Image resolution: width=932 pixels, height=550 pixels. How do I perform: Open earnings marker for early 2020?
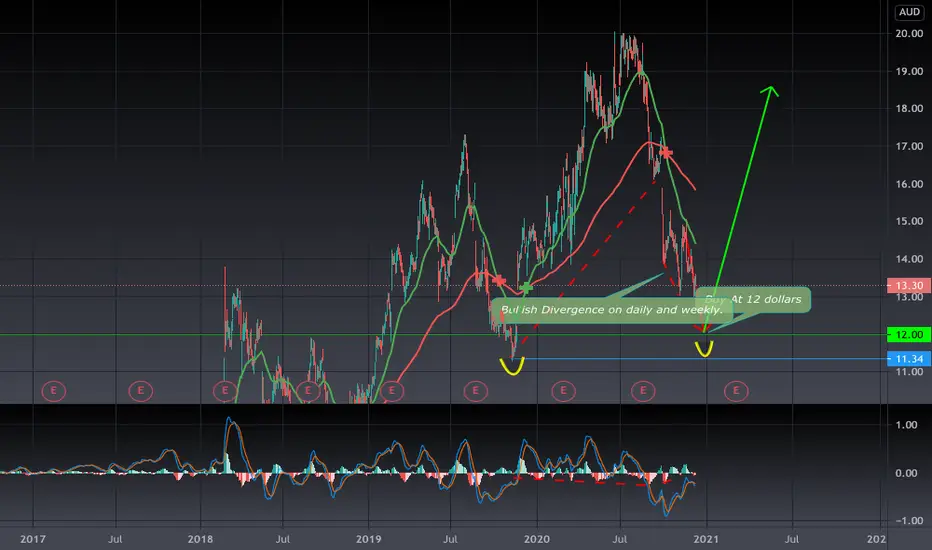563,391
